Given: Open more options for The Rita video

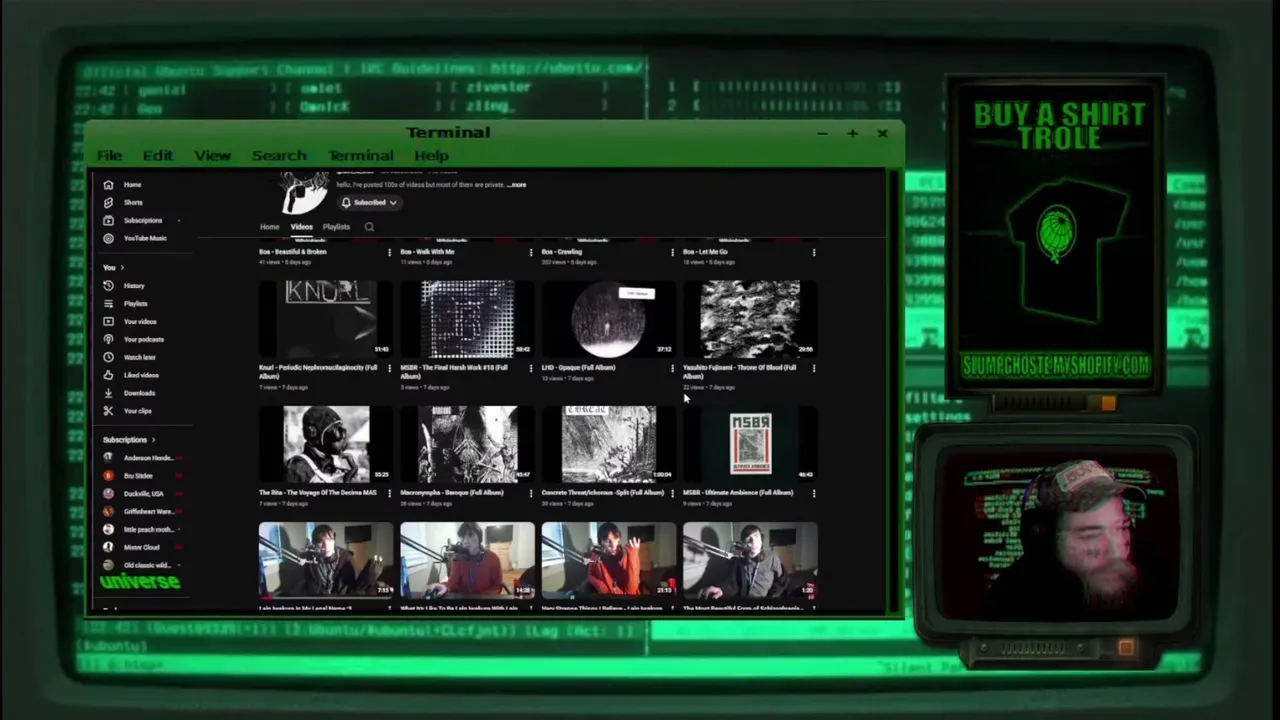Looking at the screenshot, I should pos(389,494).
